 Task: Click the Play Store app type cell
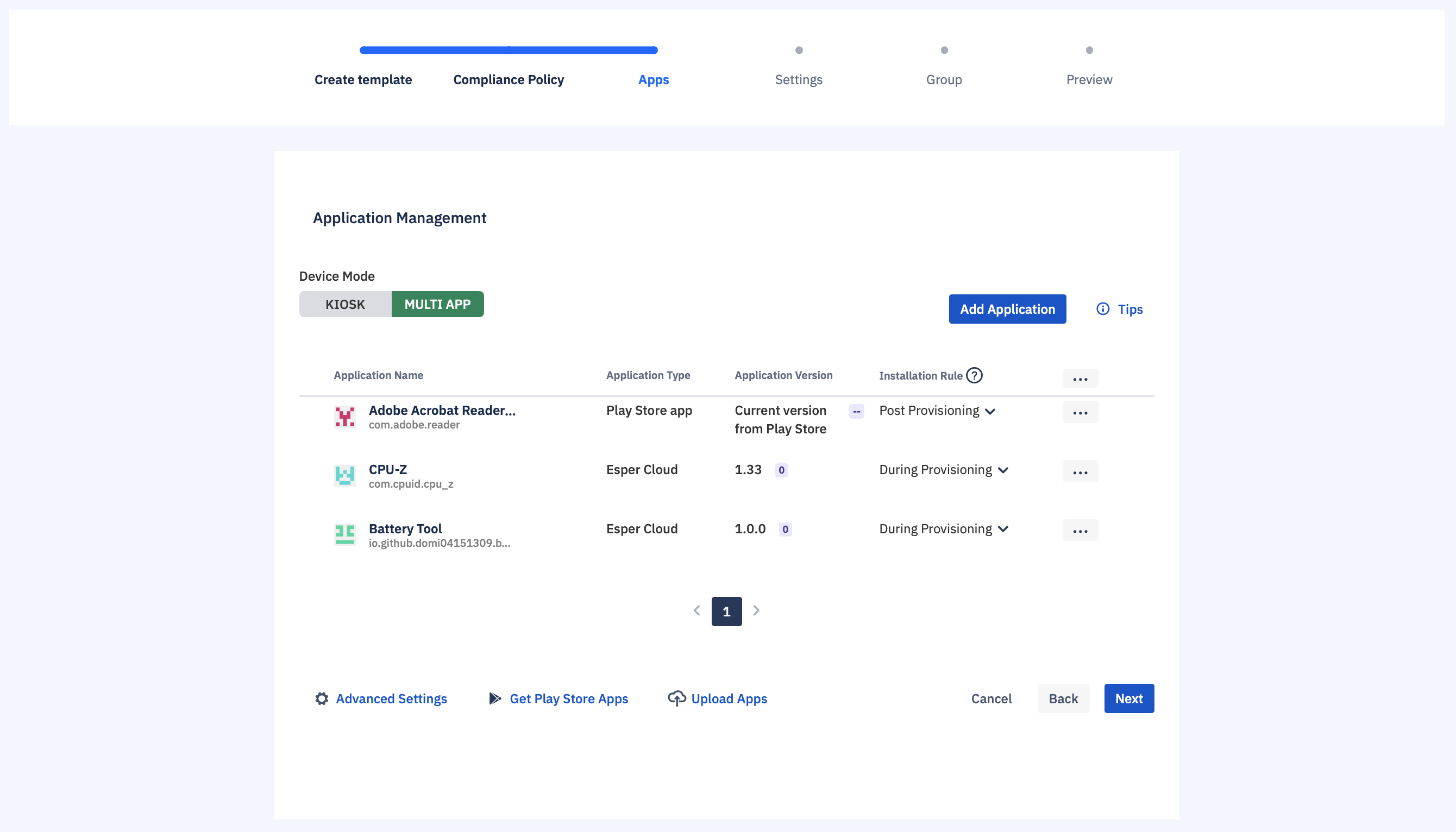pos(649,411)
